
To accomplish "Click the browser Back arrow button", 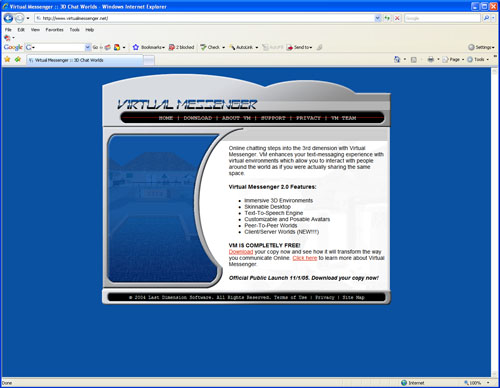I will point(8,18).
